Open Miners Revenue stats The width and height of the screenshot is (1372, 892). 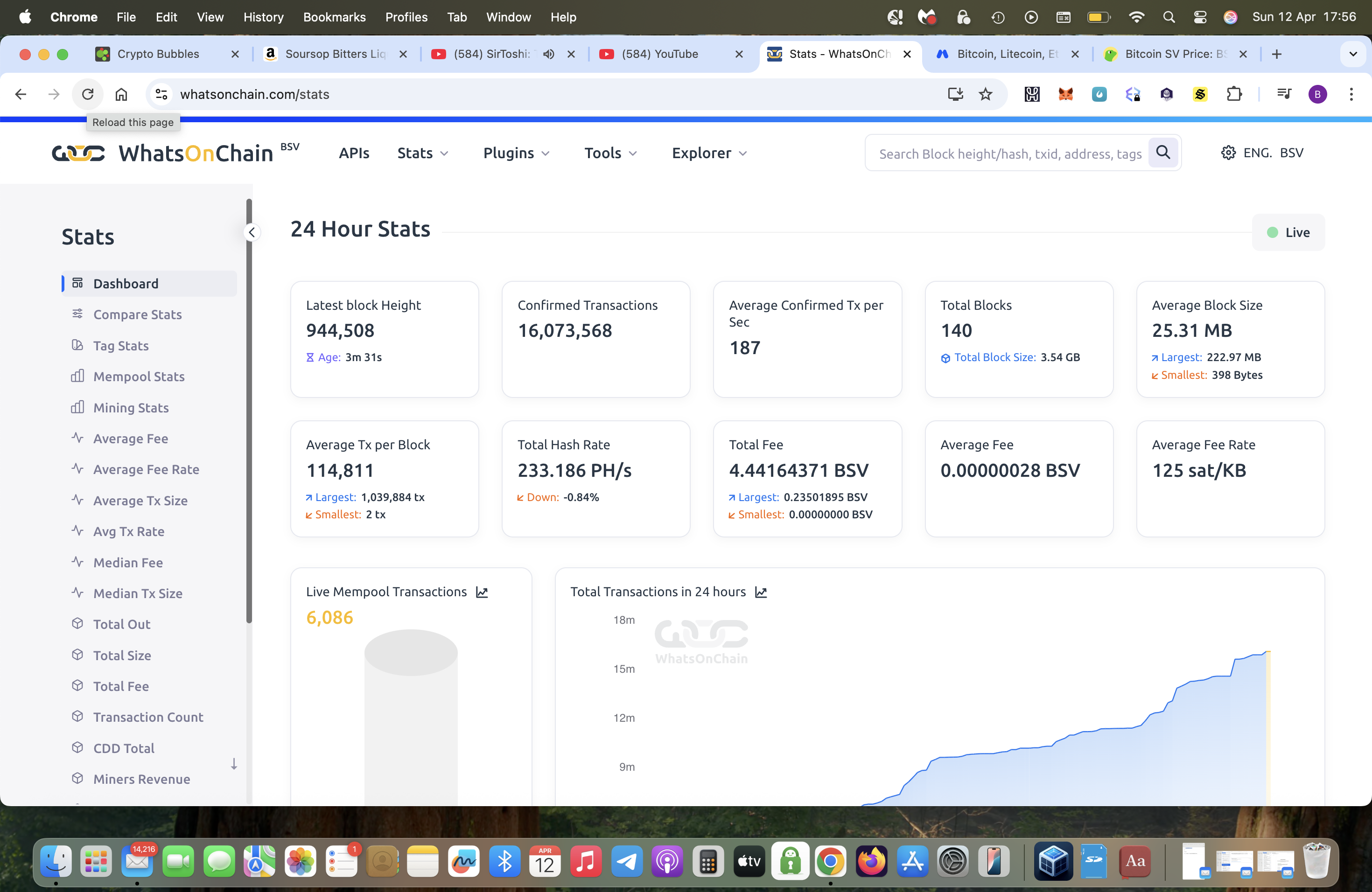tap(141, 779)
